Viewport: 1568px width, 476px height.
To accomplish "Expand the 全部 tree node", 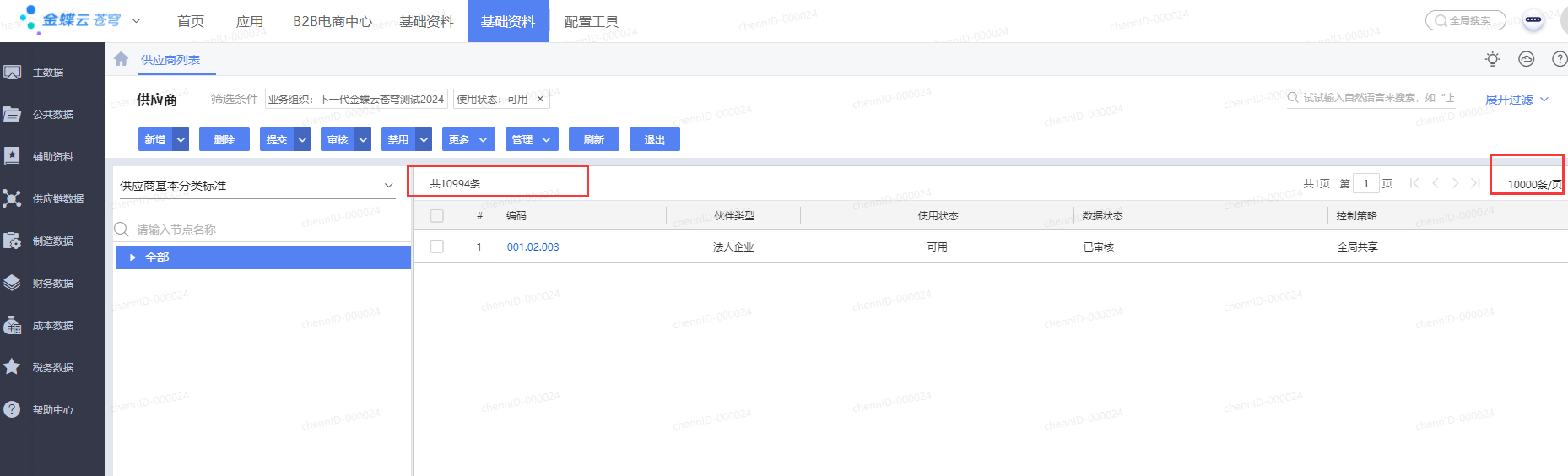I will (132, 257).
